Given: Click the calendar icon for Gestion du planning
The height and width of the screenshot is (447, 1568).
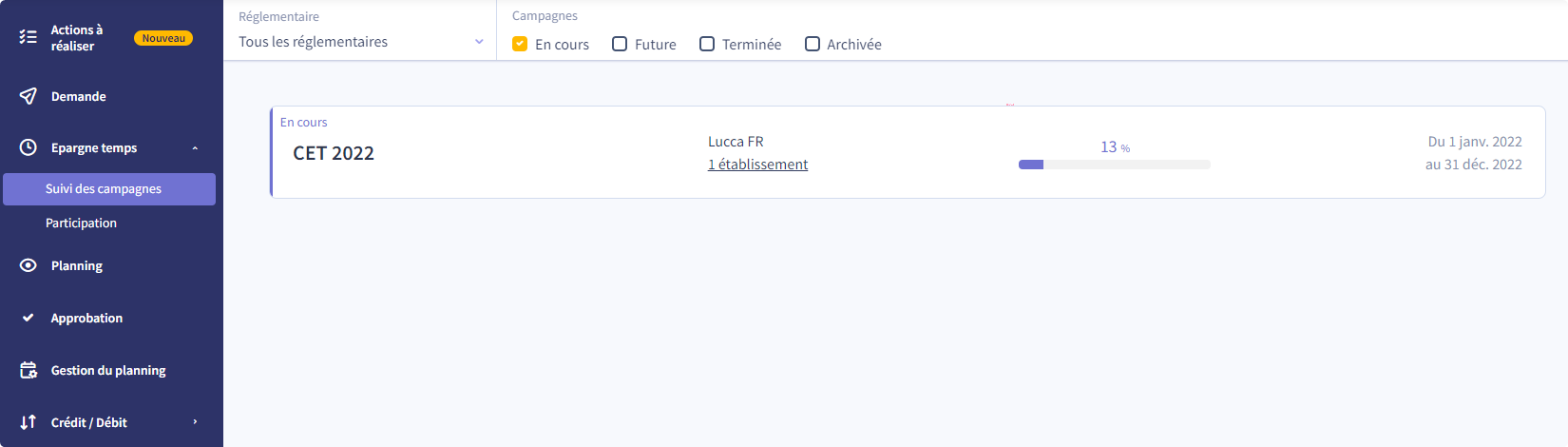Looking at the screenshot, I should pos(29,370).
